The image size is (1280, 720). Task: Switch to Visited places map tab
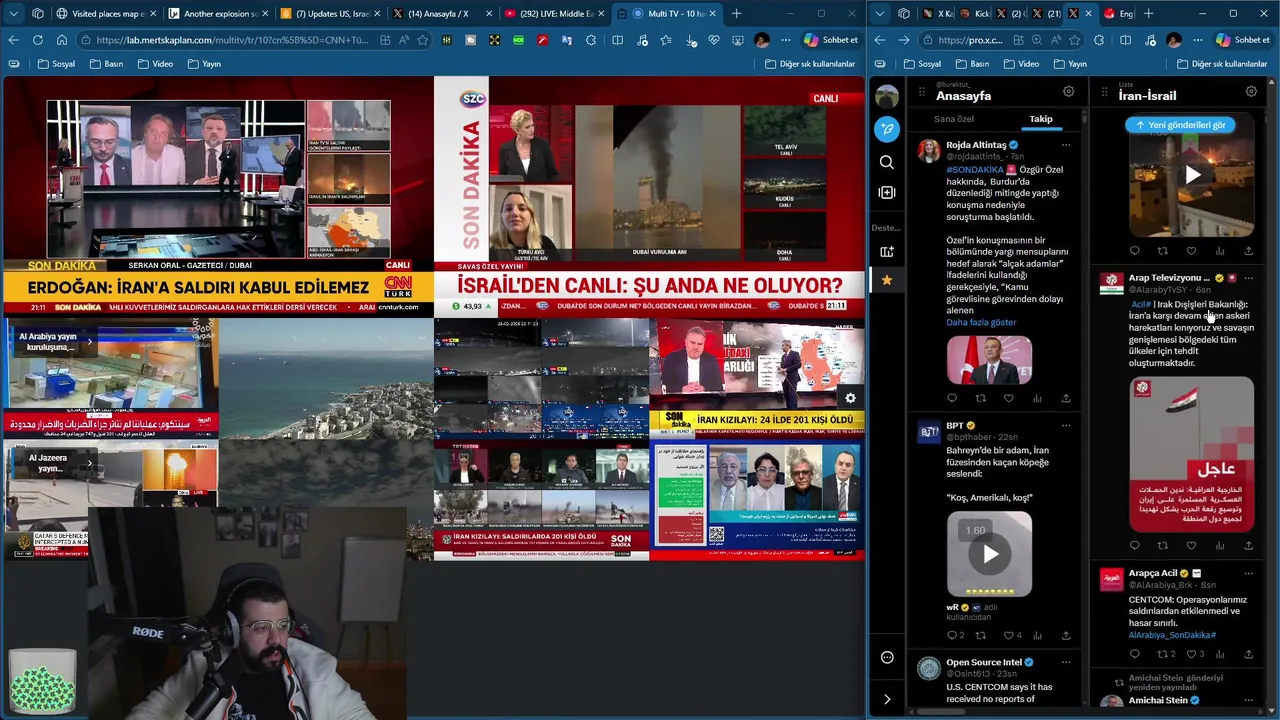108,14
